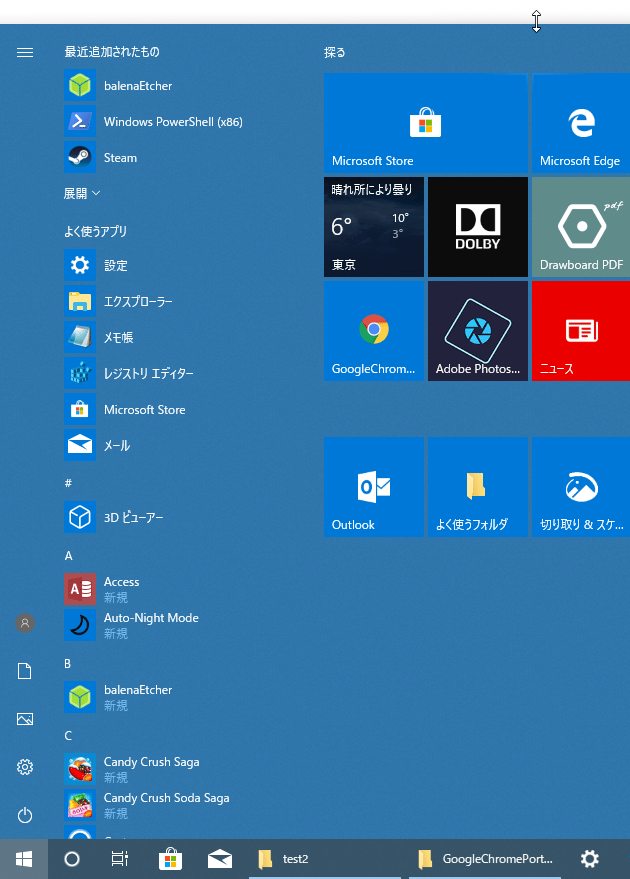Open Mail from the taskbar
The image size is (630, 879).
pos(220,859)
